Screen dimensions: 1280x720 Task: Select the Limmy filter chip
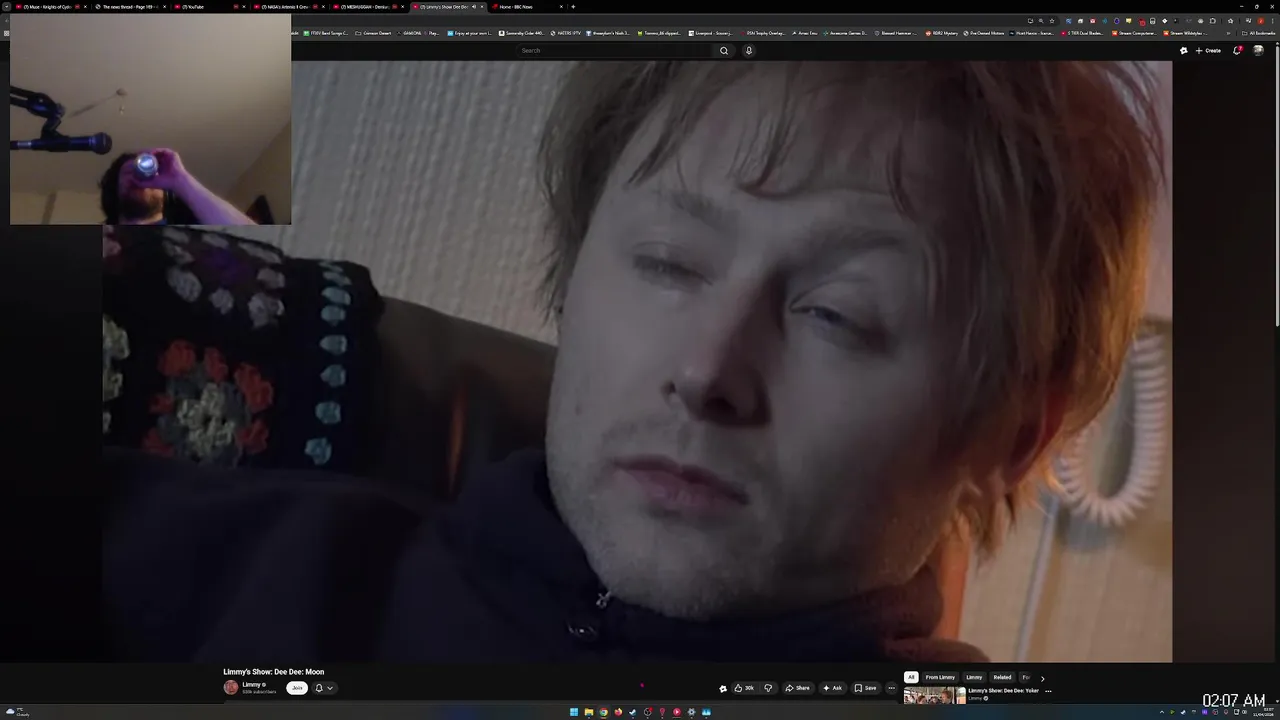[974, 677]
